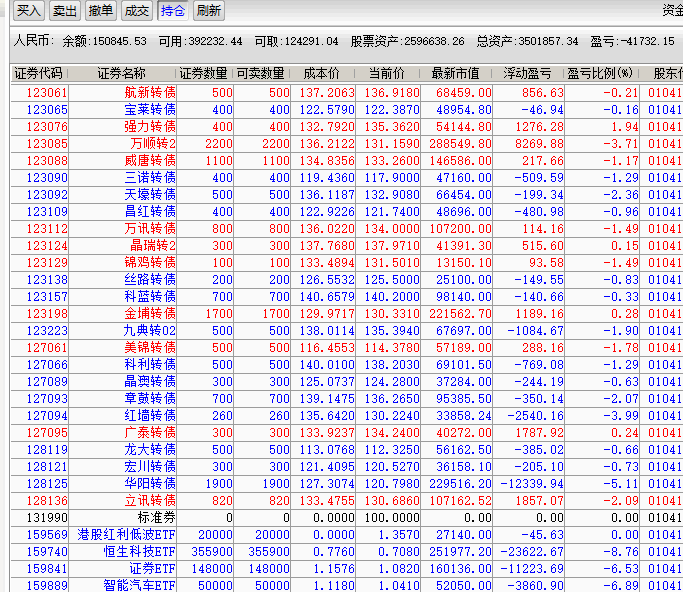The image size is (683, 592).
Task: Select the 恒生科技ETF holding
Action: pyautogui.click(x=140, y=552)
